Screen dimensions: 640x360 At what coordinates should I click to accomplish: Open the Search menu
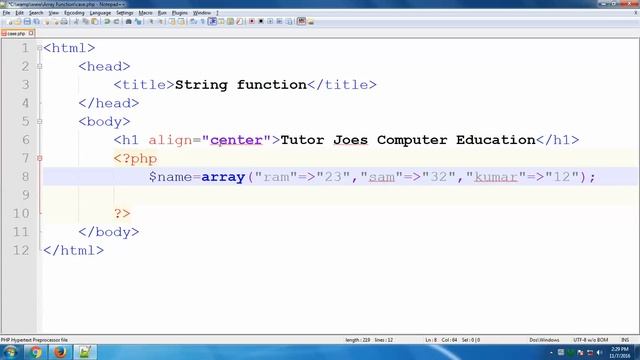(36, 13)
